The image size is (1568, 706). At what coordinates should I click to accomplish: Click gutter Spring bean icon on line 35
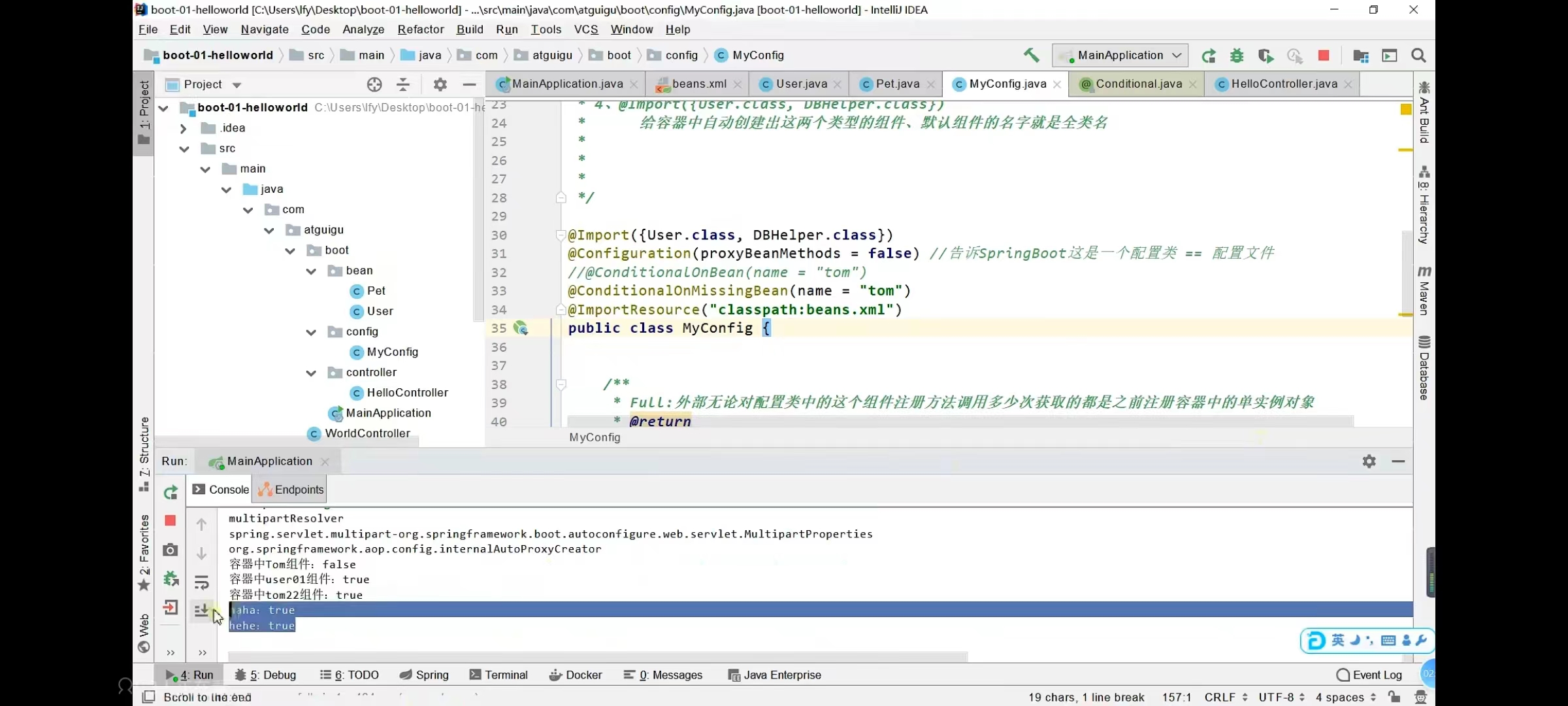521,328
